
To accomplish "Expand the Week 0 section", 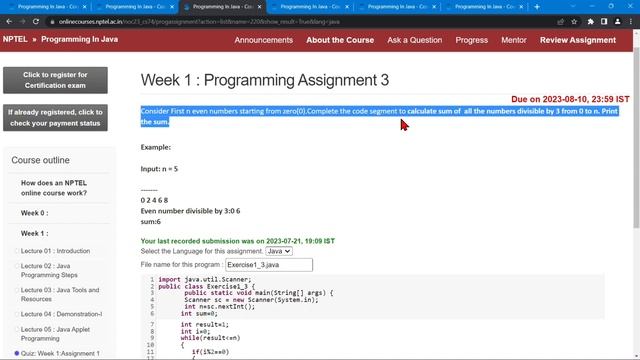I will click(x=35, y=213).
